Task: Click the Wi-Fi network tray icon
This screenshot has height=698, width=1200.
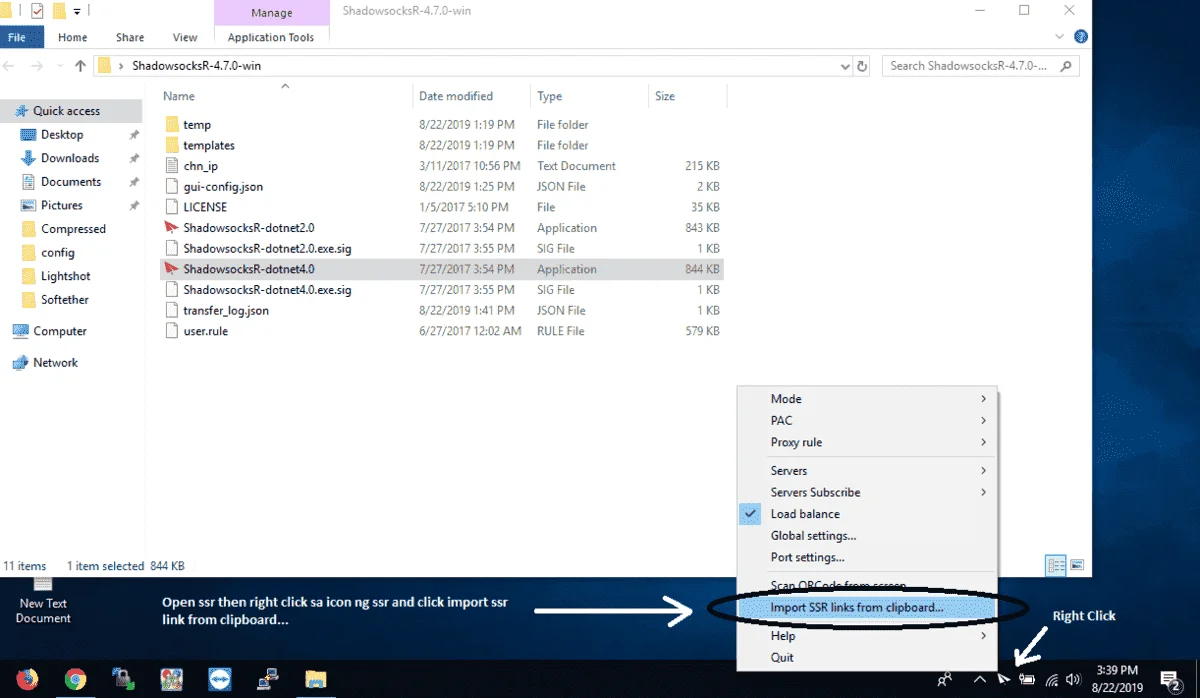Action: tap(1051, 680)
